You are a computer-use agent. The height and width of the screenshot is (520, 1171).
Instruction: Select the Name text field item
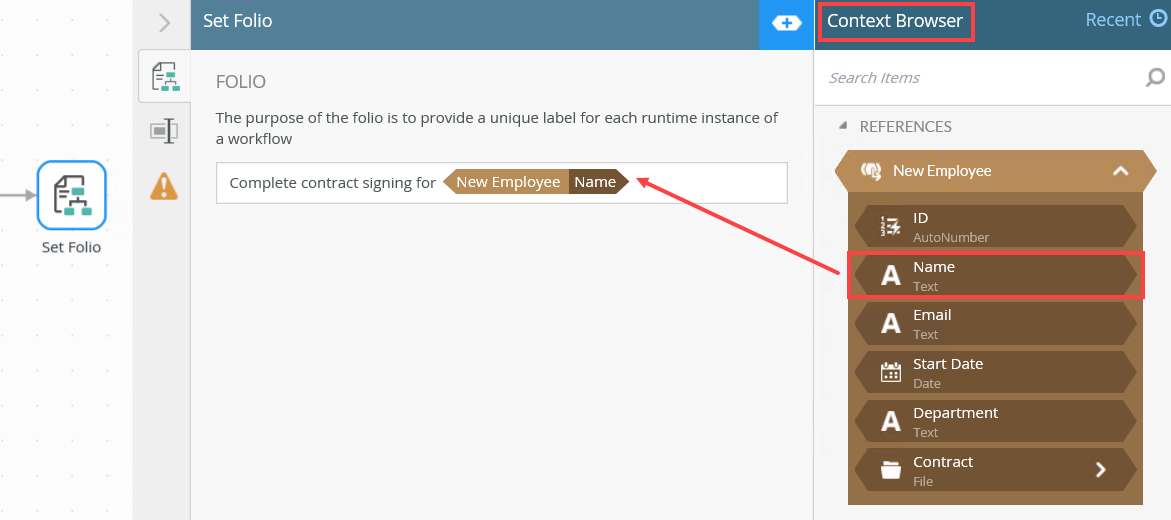coord(995,276)
